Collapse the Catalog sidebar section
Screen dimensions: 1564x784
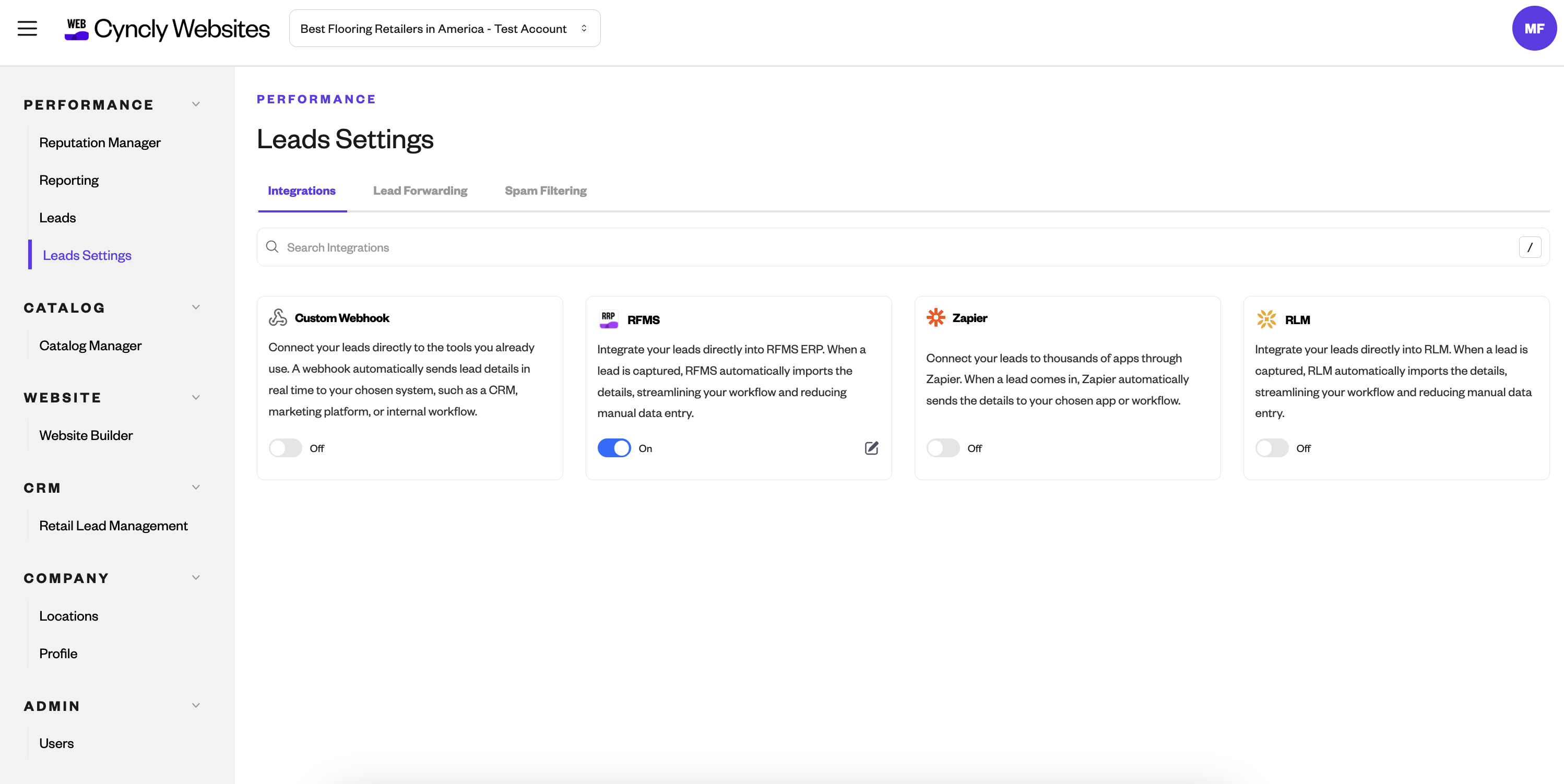pos(195,307)
